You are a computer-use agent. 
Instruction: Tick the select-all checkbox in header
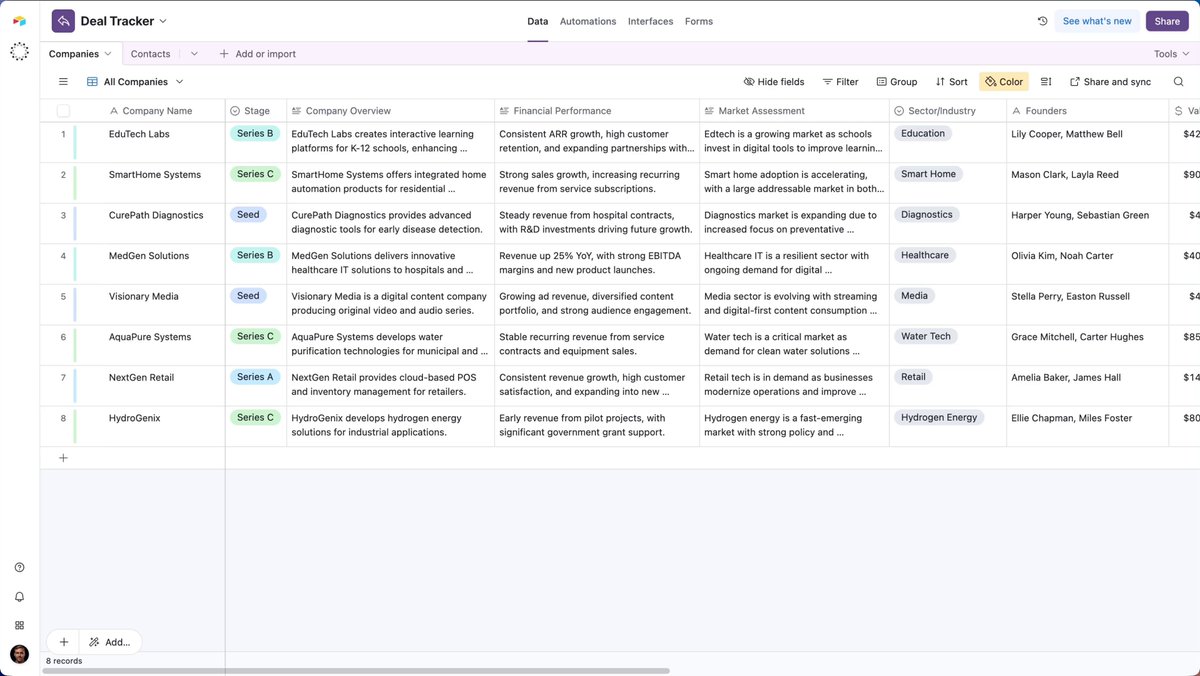(63, 111)
